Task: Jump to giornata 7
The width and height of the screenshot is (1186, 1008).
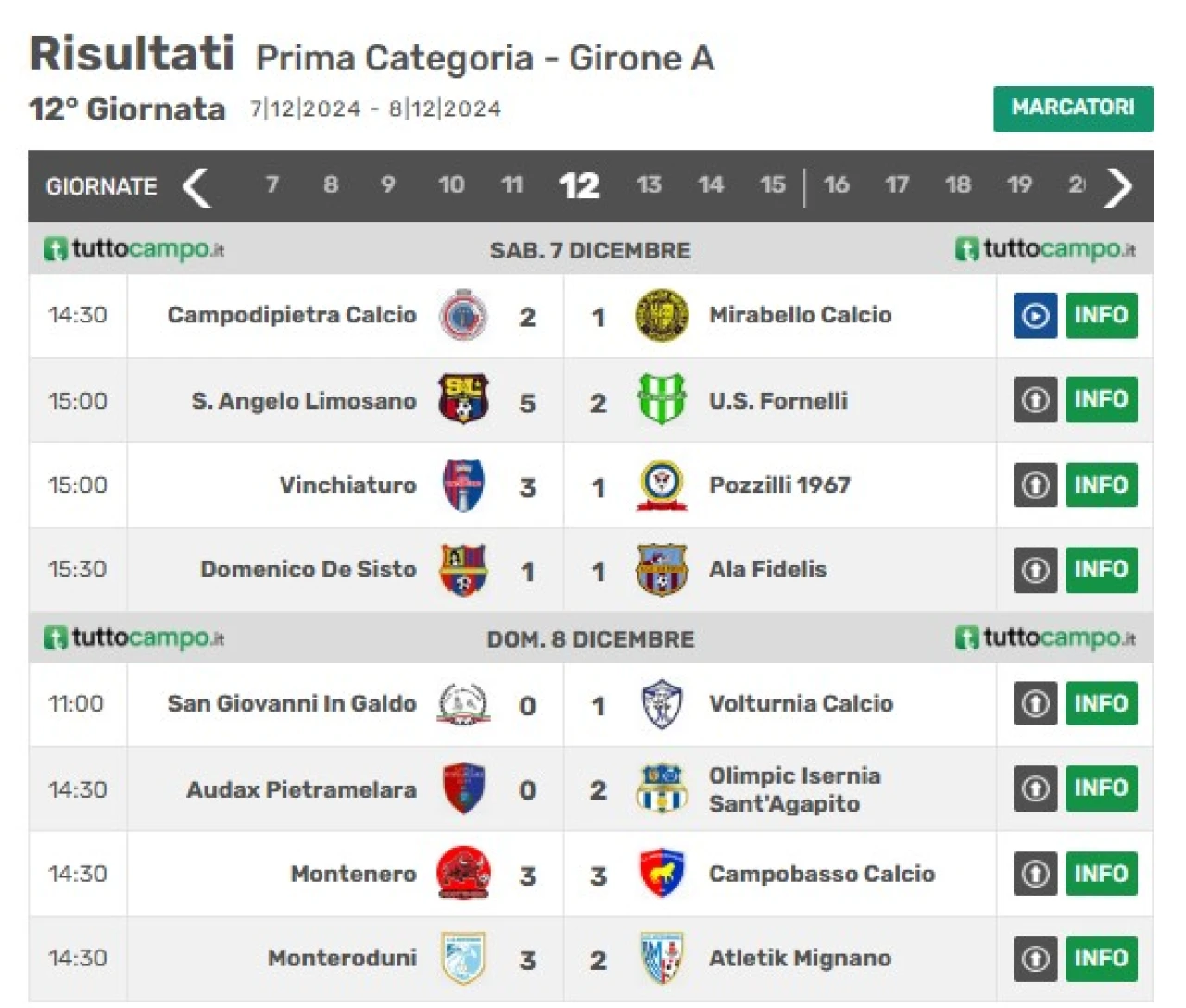Action: click(271, 185)
